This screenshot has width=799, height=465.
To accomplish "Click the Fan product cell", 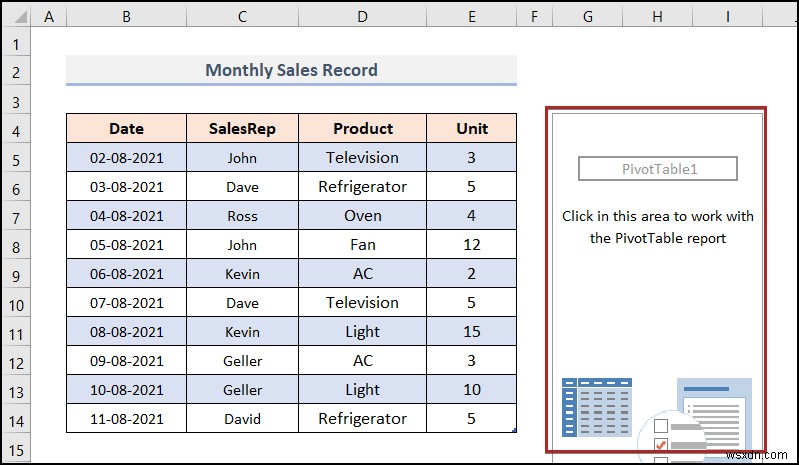I will click(362, 244).
